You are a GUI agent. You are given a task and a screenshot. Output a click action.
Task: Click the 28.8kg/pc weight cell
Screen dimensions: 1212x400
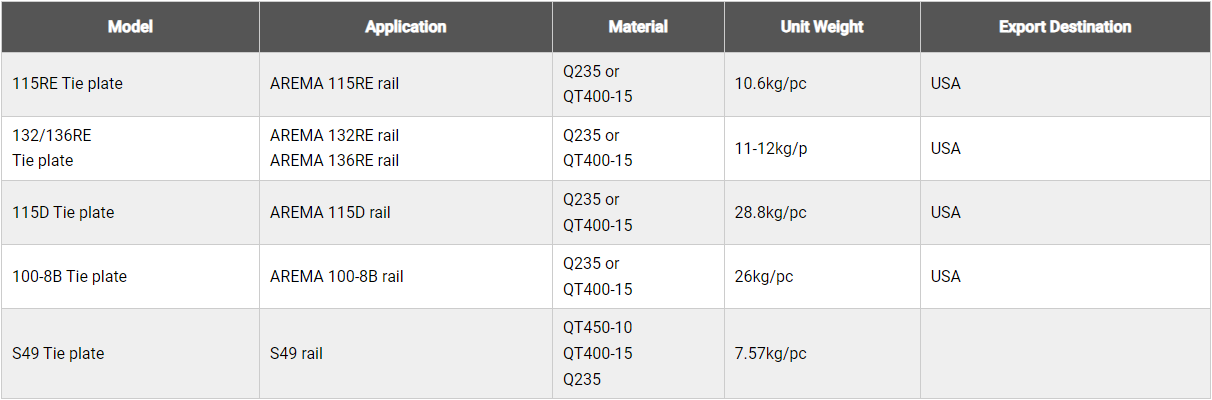click(822, 212)
